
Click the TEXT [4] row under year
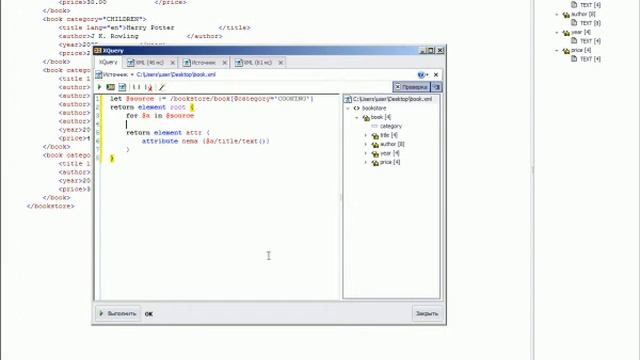coord(586,41)
